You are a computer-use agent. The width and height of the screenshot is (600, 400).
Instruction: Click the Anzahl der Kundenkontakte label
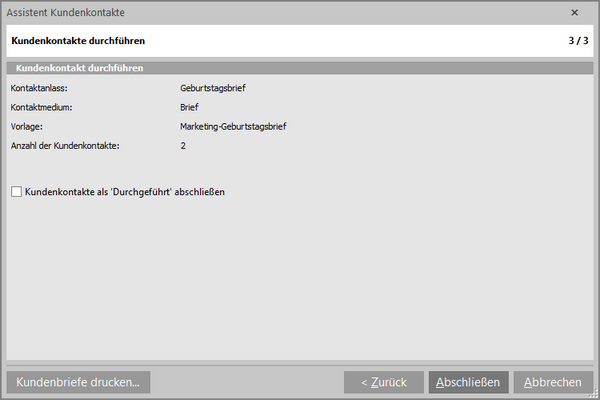[x=65, y=146]
